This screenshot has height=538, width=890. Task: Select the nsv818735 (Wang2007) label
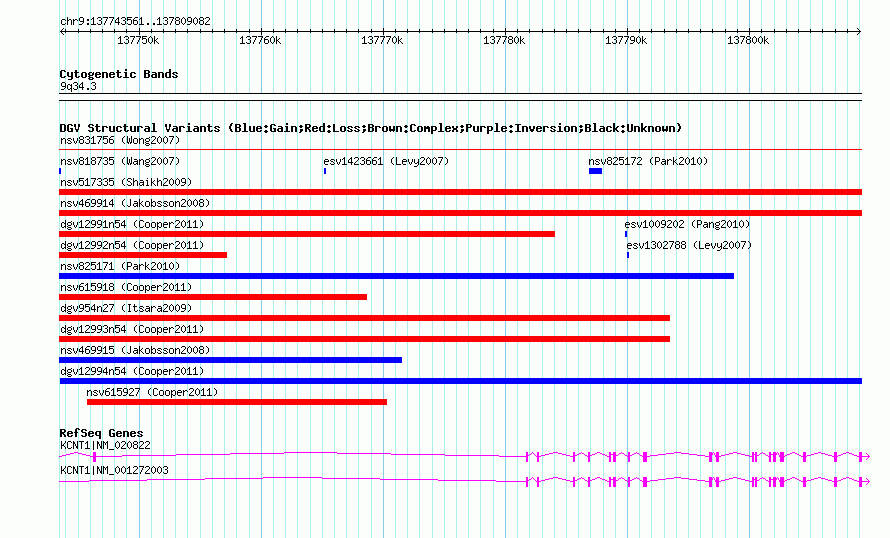pyautogui.click(x=120, y=161)
